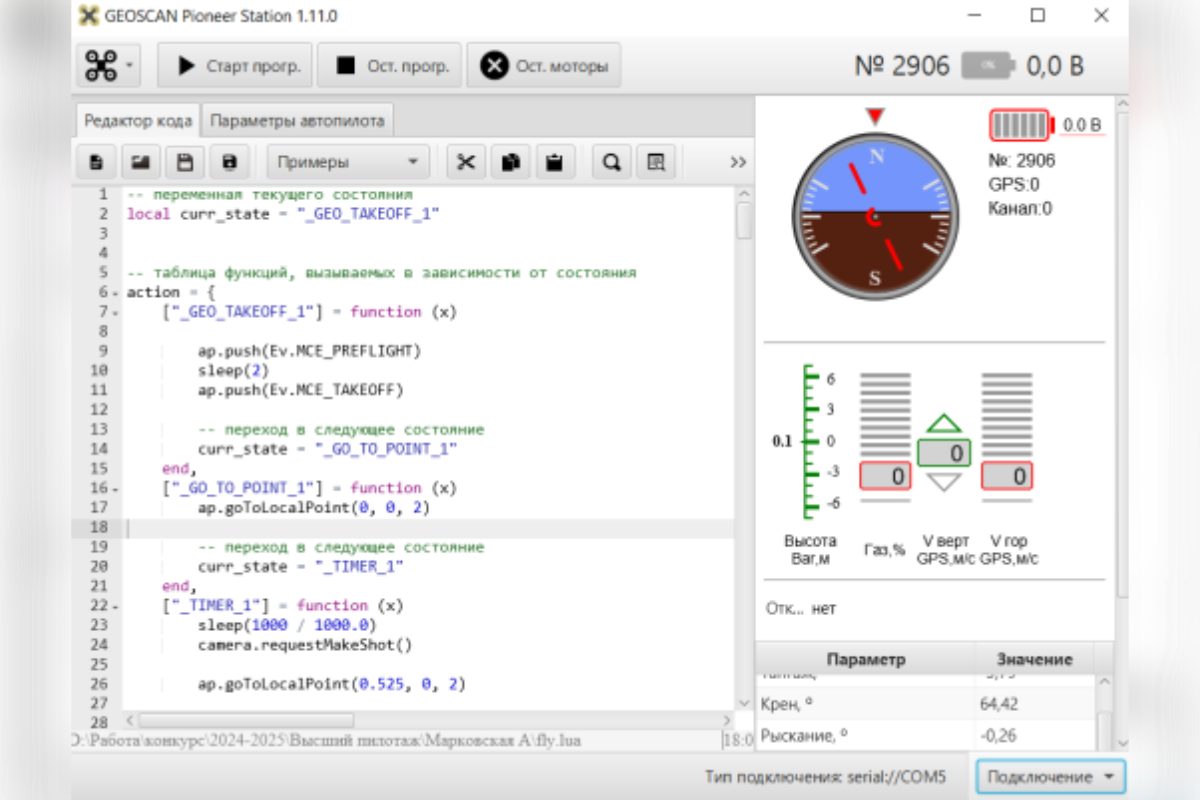Image resolution: width=1200 pixels, height=800 pixels.
Task: Click the code editor horizontal scrollbar
Action: pos(245,720)
